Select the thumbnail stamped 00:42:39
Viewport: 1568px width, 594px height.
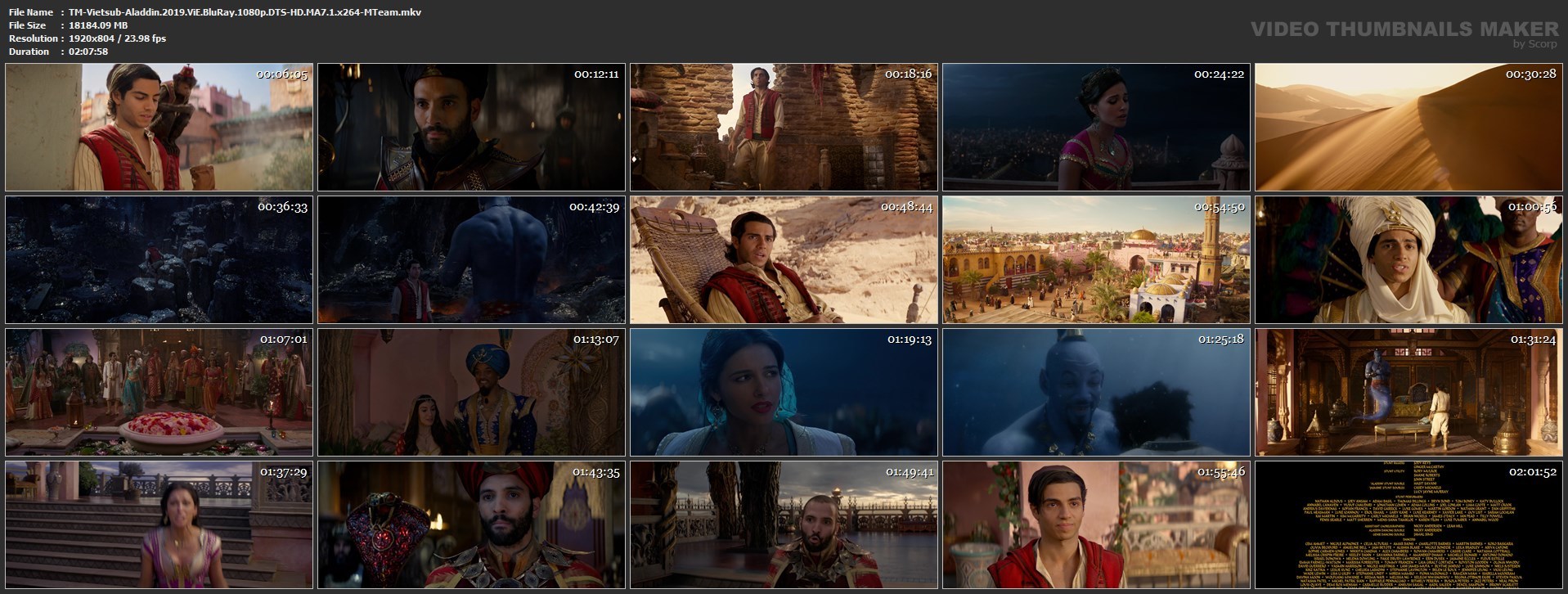click(471, 260)
